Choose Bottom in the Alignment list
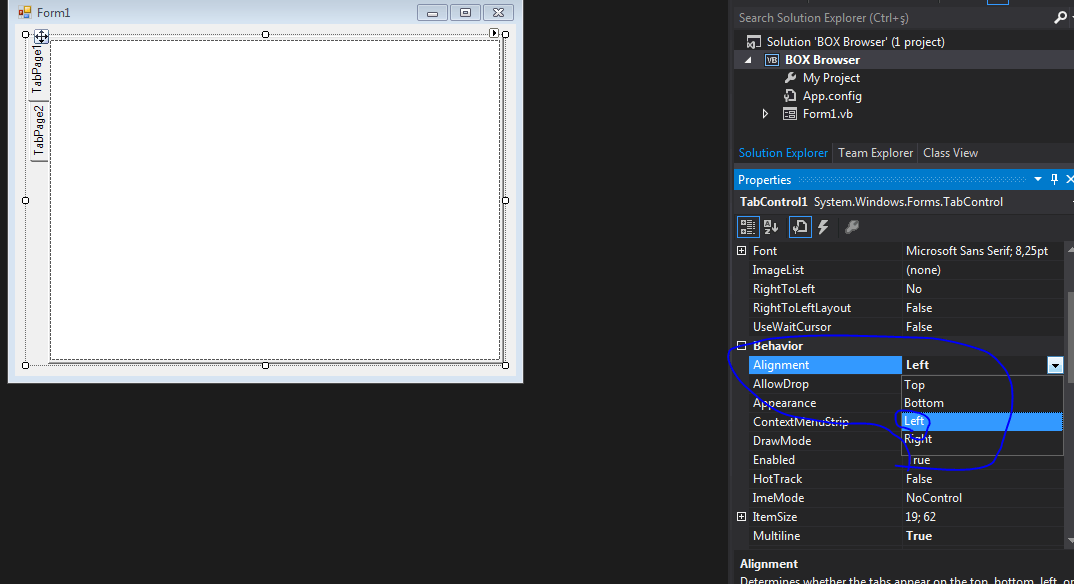 point(982,403)
